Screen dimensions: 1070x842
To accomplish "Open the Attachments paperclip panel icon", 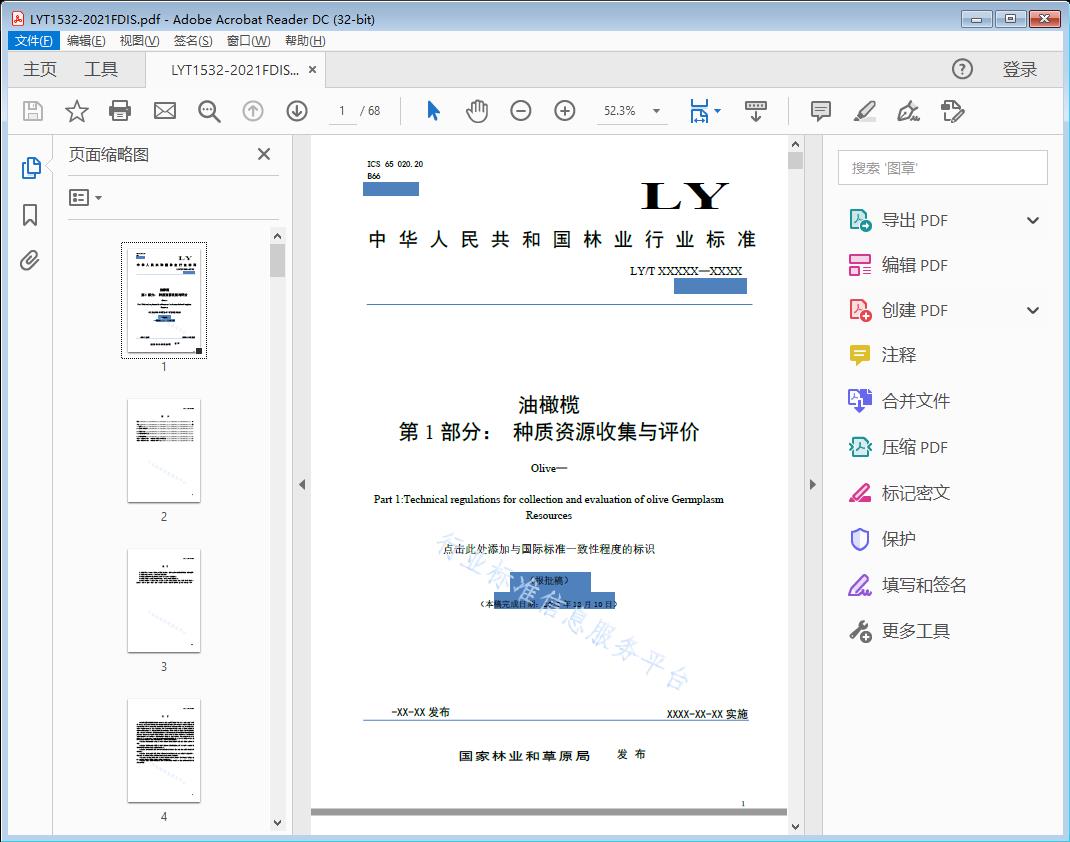I will point(30,260).
